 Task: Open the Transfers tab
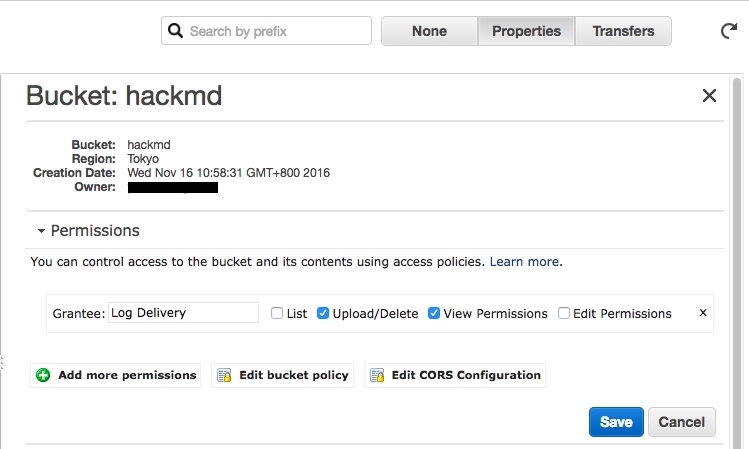click(x=623, y=31)
